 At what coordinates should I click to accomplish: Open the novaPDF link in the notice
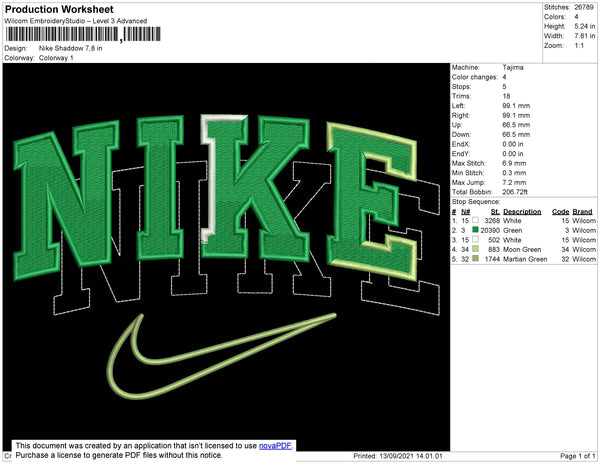pyautogui.click(x=275, y=446)
